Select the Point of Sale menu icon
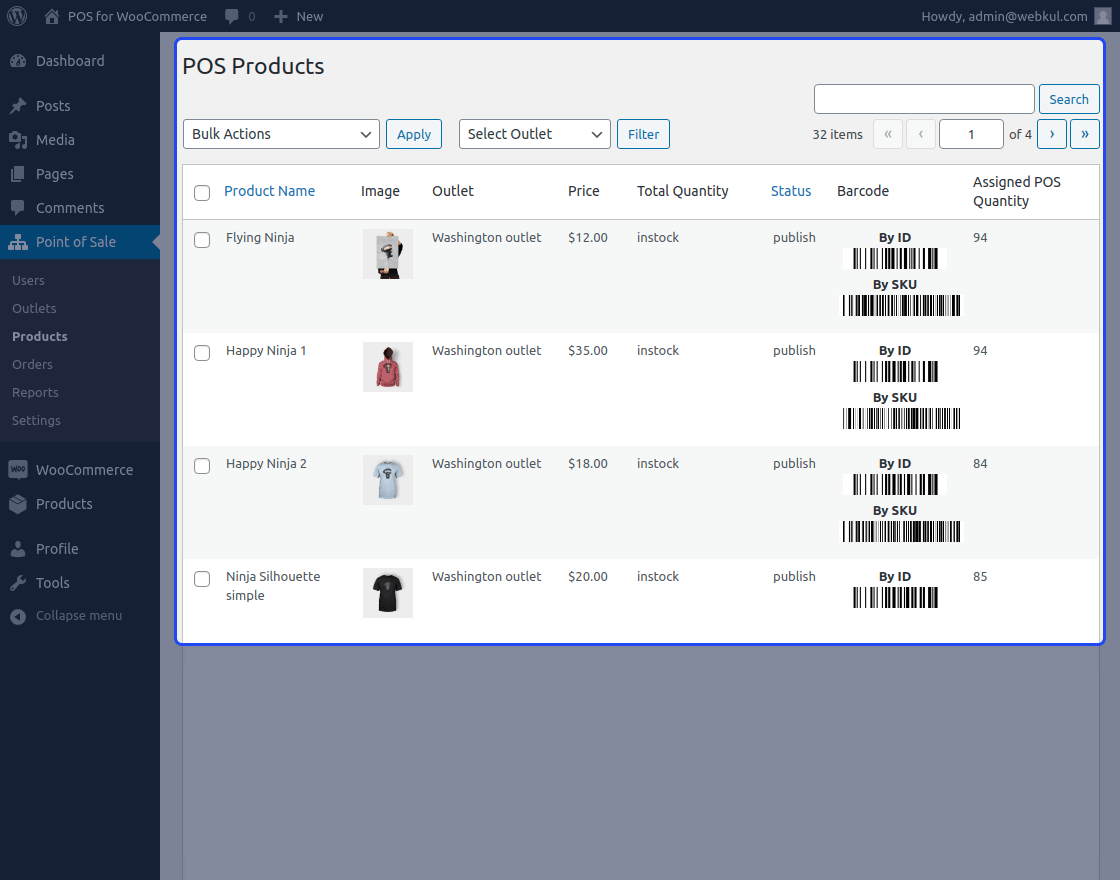Screen dimensions: 1120x880 pos(20,242)
